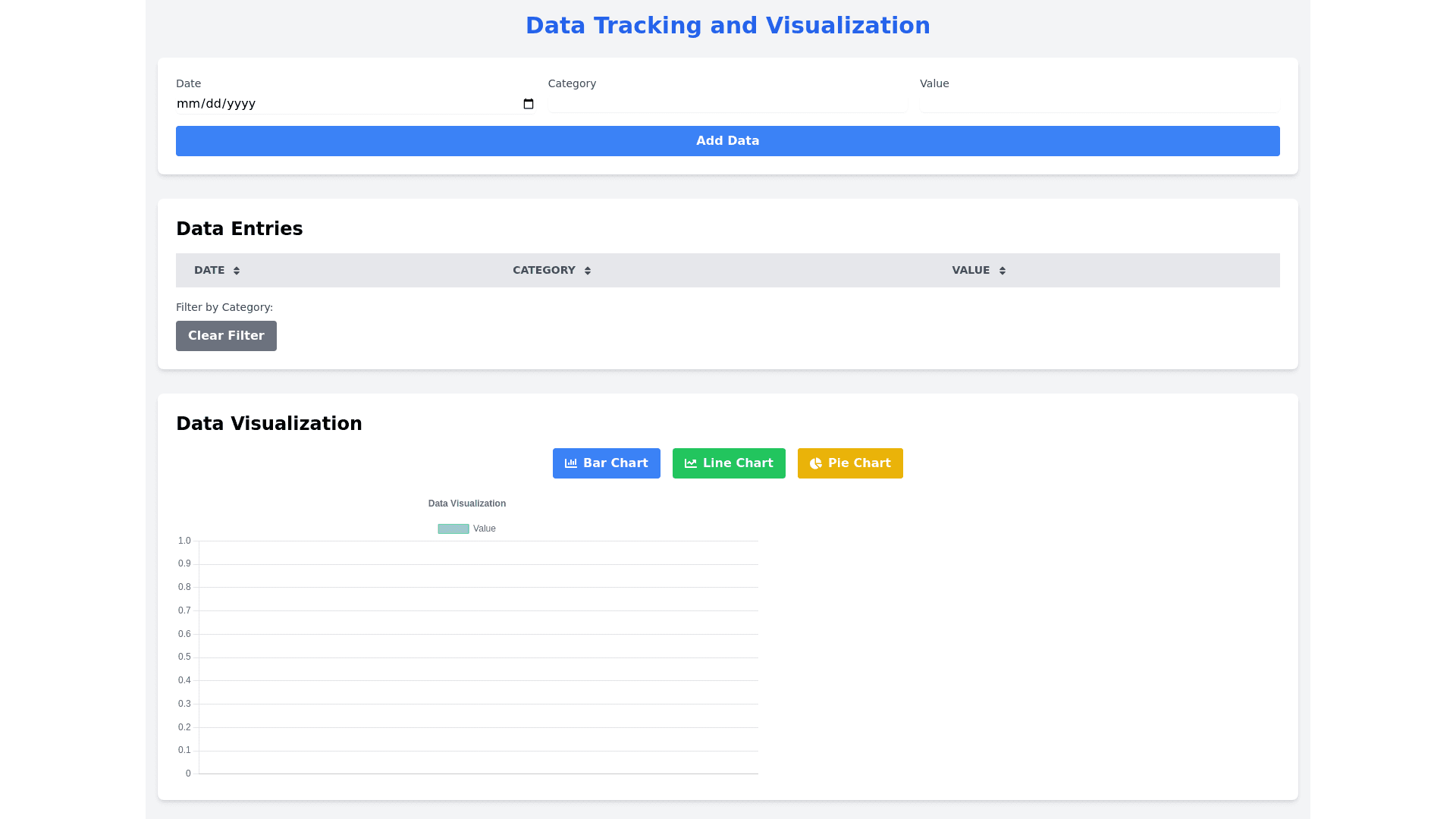Click the sort arrows next to DATE

[x=237, y=271]
